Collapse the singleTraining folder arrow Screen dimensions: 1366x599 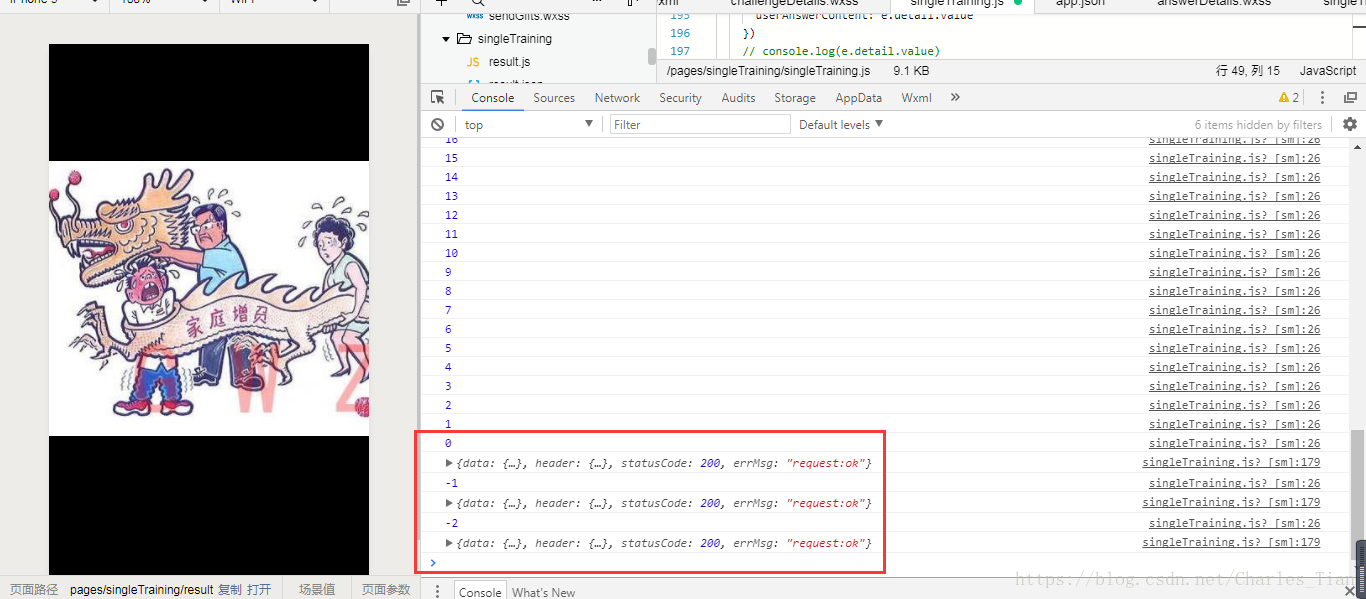click(x=446, y=39)
